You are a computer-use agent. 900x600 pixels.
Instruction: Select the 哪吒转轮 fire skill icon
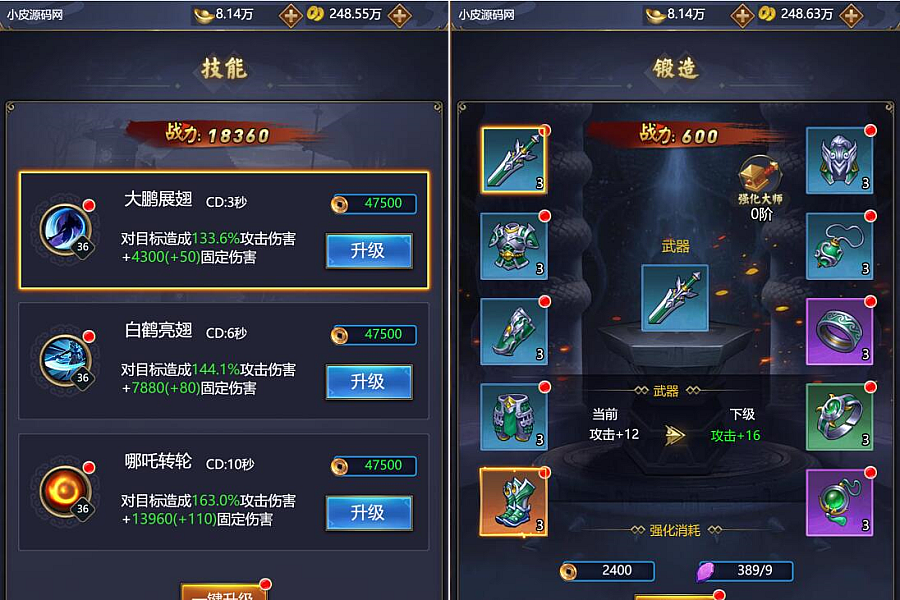point(67,491)
